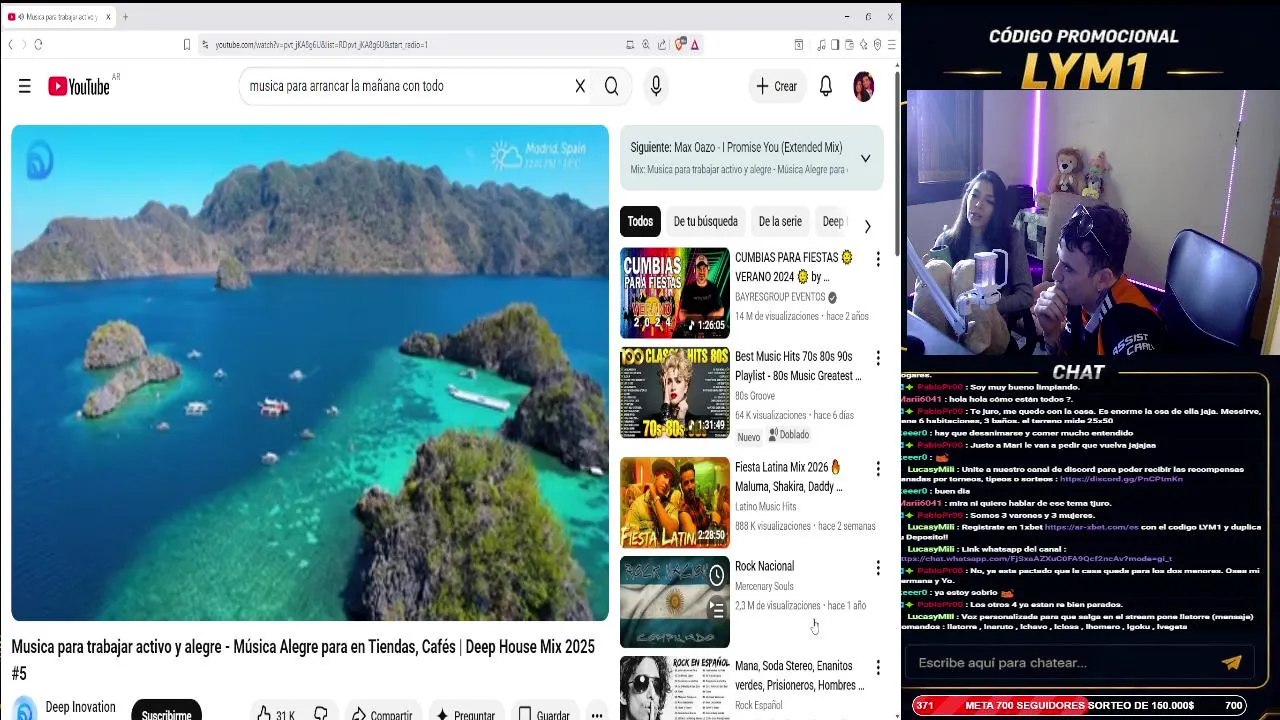Image resolution: width=1280 pixels, height=720 pixels.
Task: Open options menu for Fiesta Latina Mix
Action: pyautogui.click(x=878, y=469)
